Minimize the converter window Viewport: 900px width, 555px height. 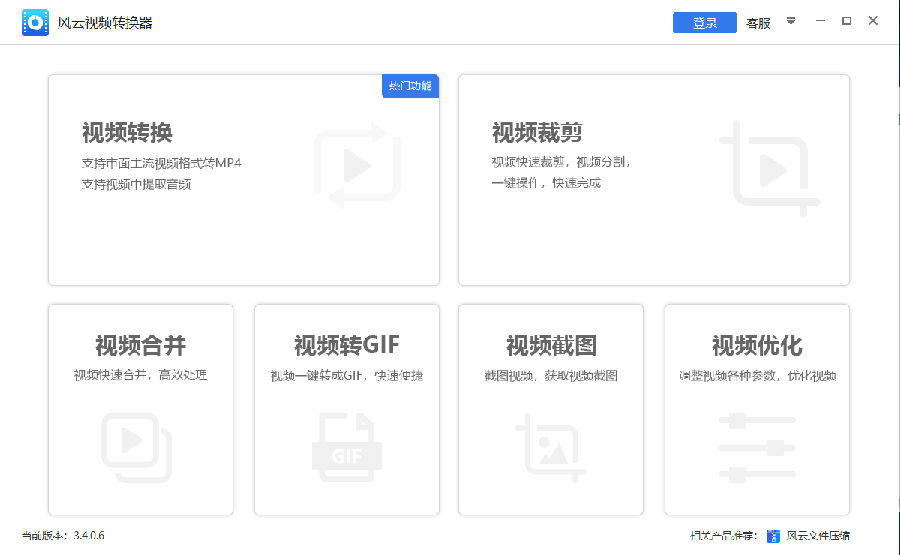coord(820,21)
